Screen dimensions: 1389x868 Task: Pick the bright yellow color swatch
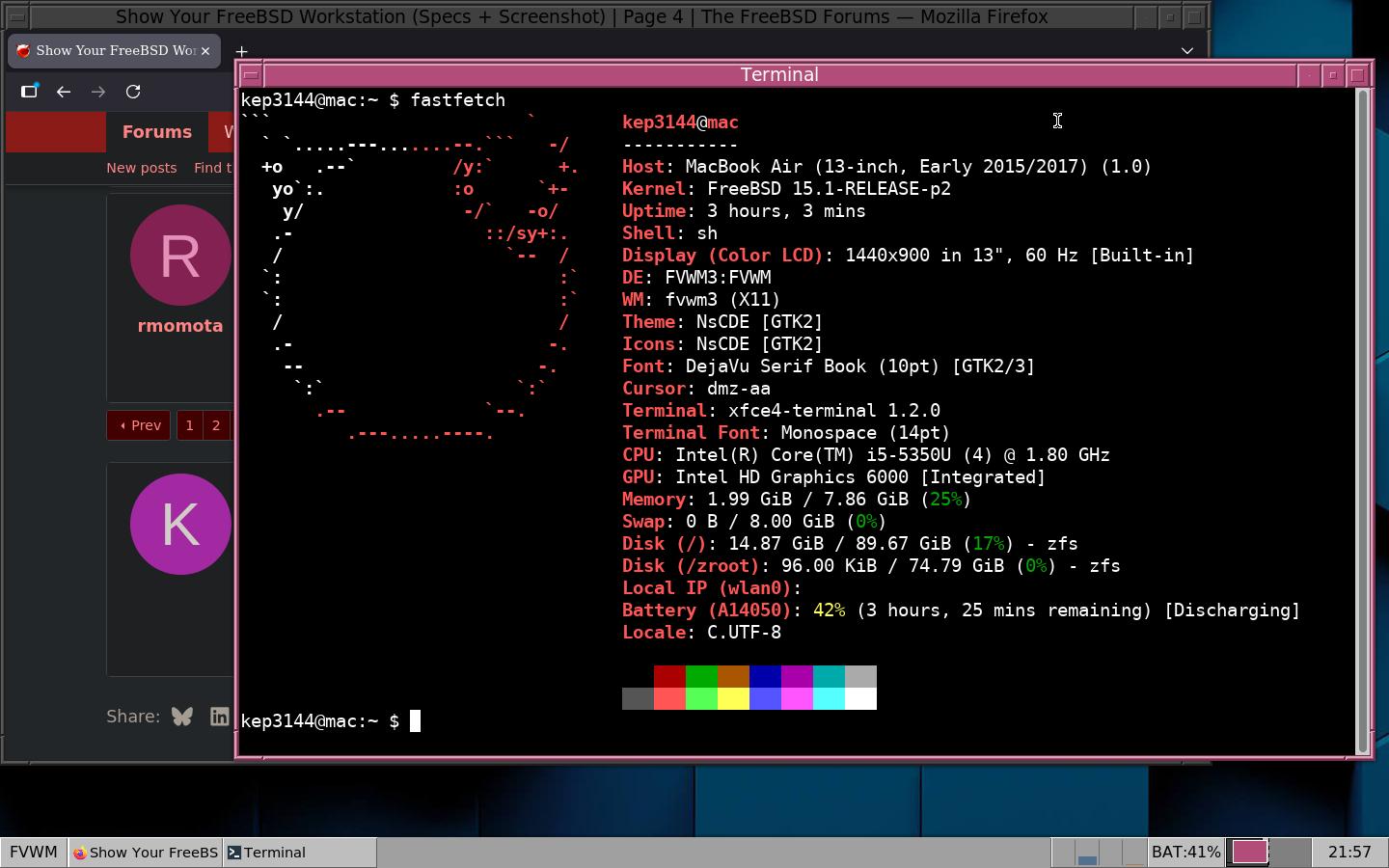(x=733, y=698)
